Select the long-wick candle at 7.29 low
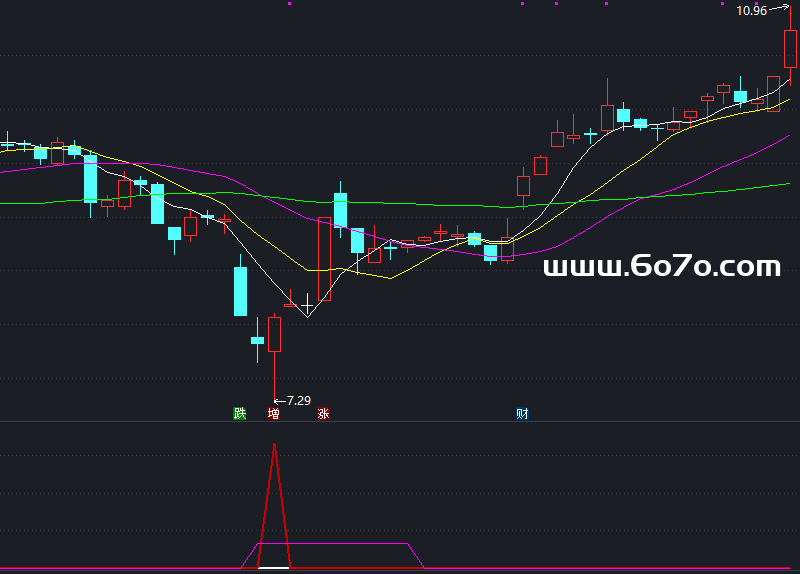This screenshot has width=800, height=574. [x=274, y=334]
